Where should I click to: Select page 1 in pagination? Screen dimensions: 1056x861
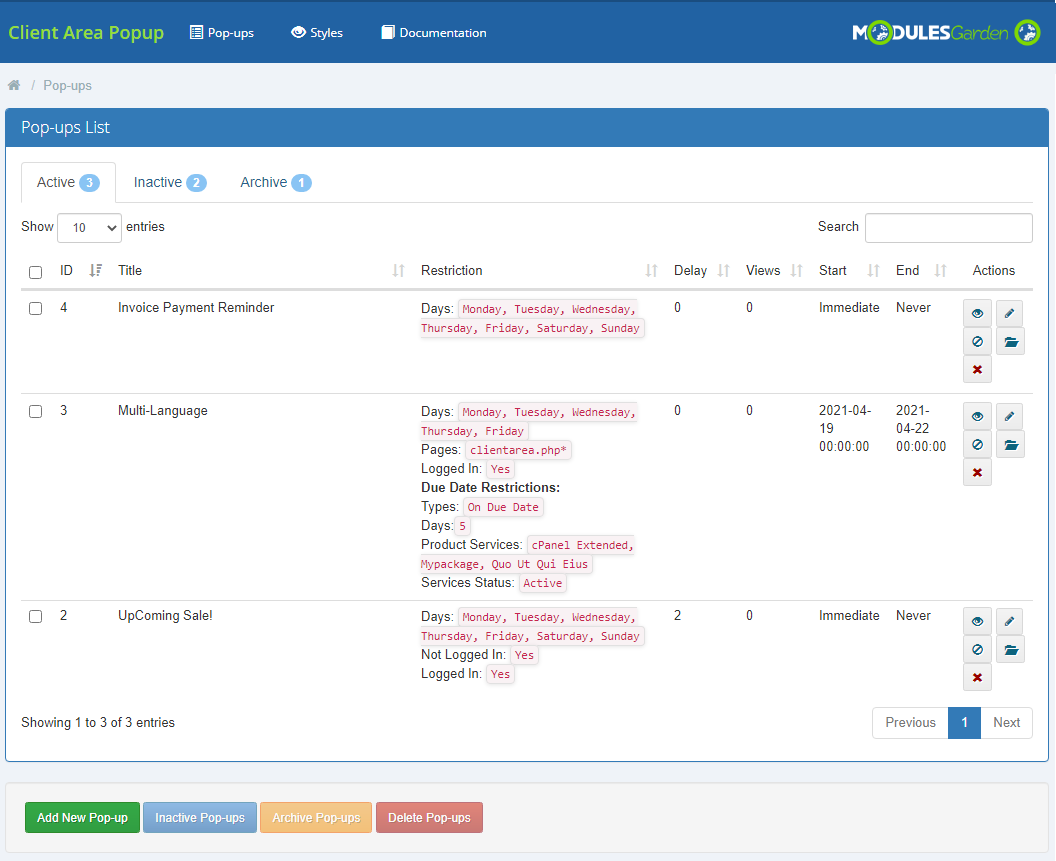pyautogui.click(x=964, y=722)
